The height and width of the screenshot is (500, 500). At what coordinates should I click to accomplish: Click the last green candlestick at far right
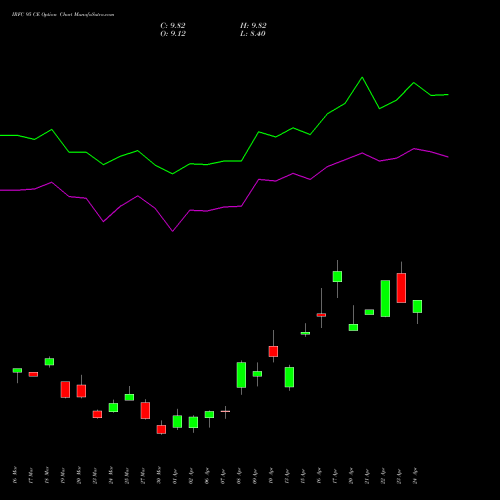tap(417, 306)
